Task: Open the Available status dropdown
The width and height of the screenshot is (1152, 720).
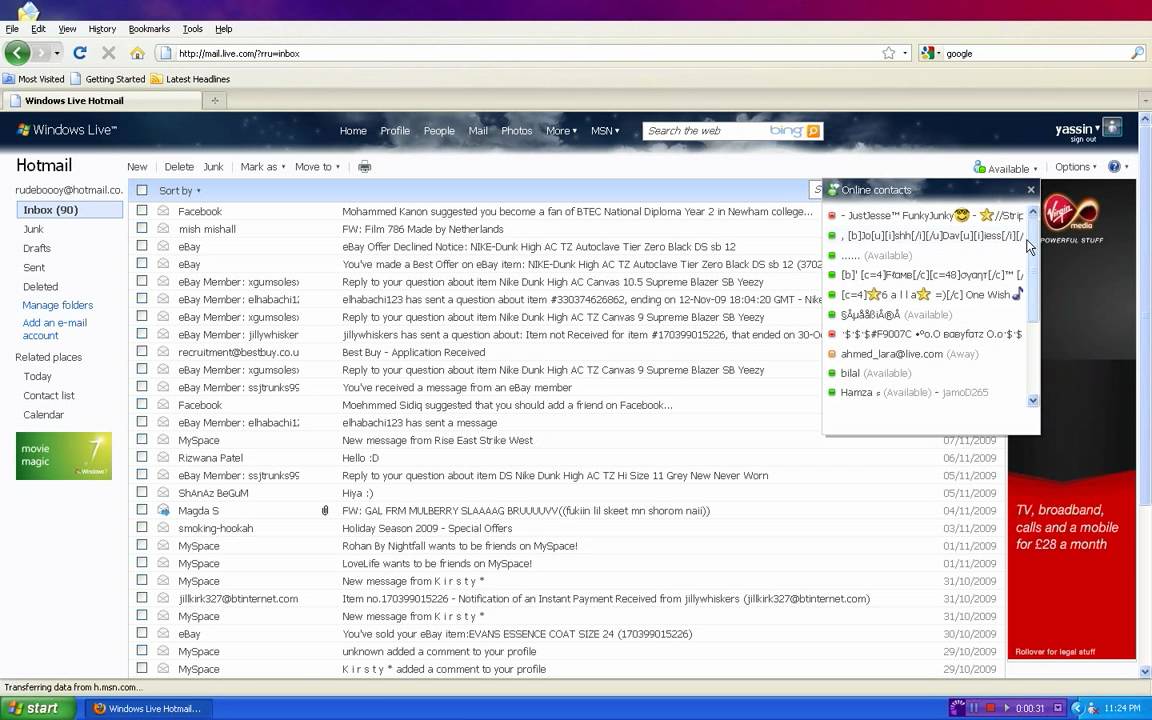Action: coord(1012,168)
